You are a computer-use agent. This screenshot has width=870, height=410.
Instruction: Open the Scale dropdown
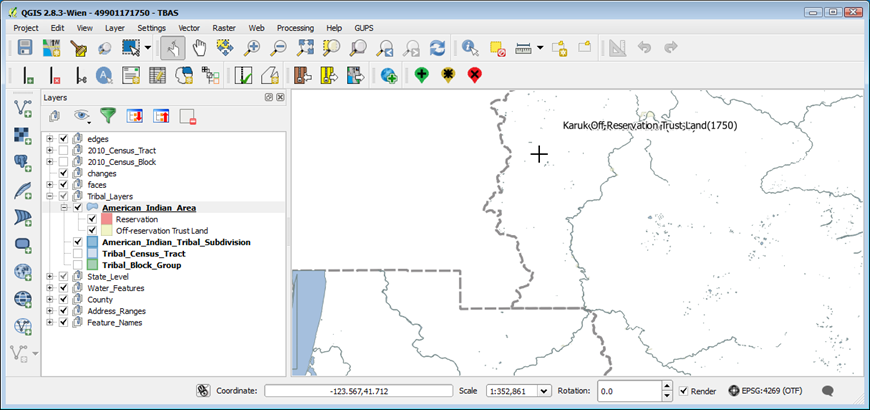click(546, 391)
